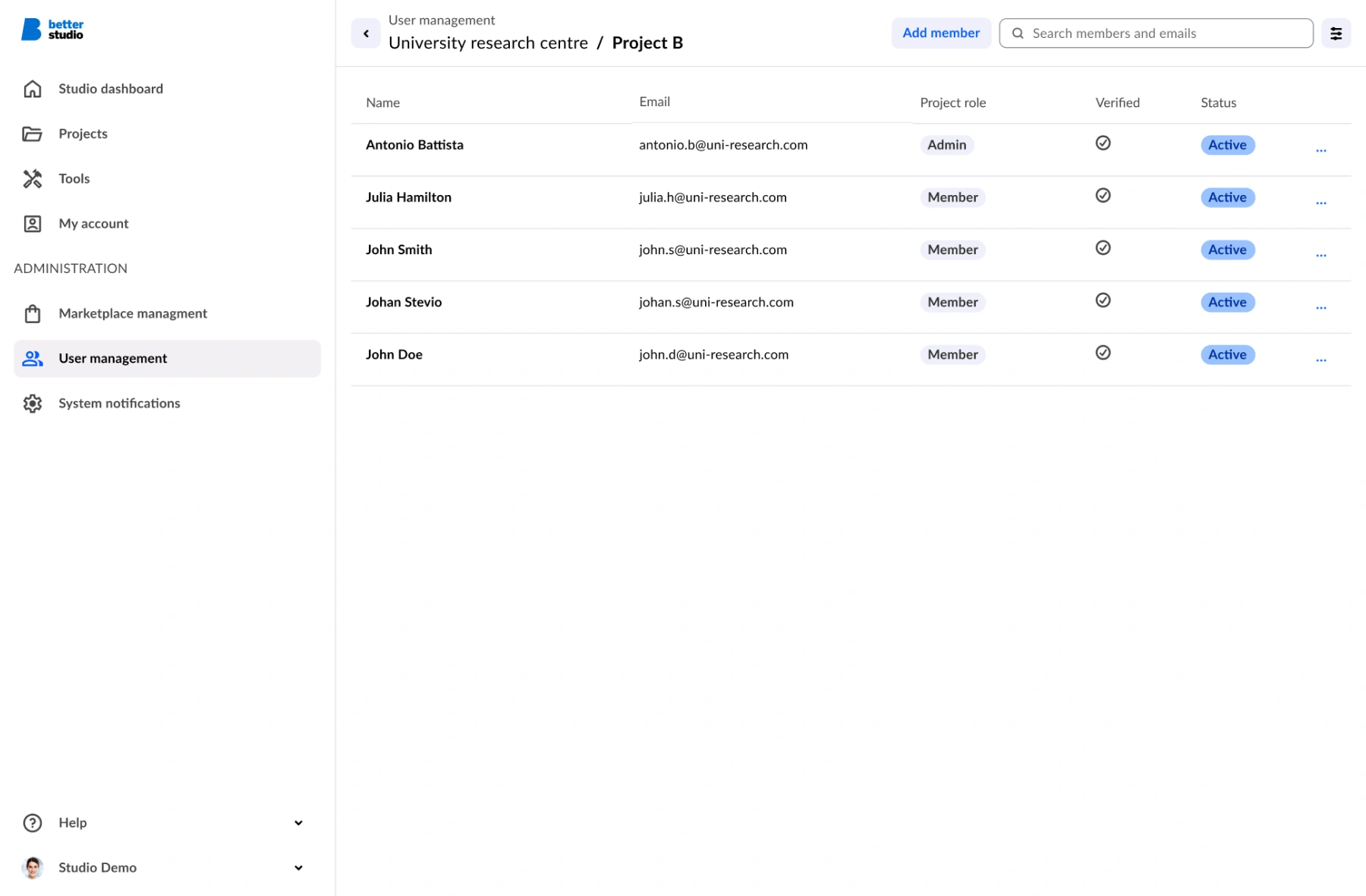Focus the Search members and emails field

coord(1156,33)
